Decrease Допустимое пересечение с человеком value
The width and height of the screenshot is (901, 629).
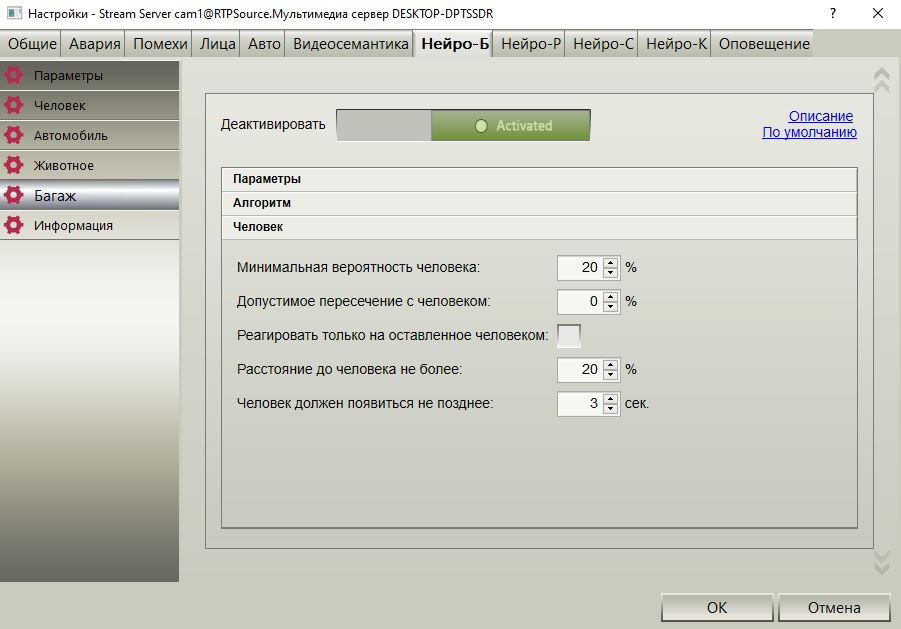pos(611,307)
